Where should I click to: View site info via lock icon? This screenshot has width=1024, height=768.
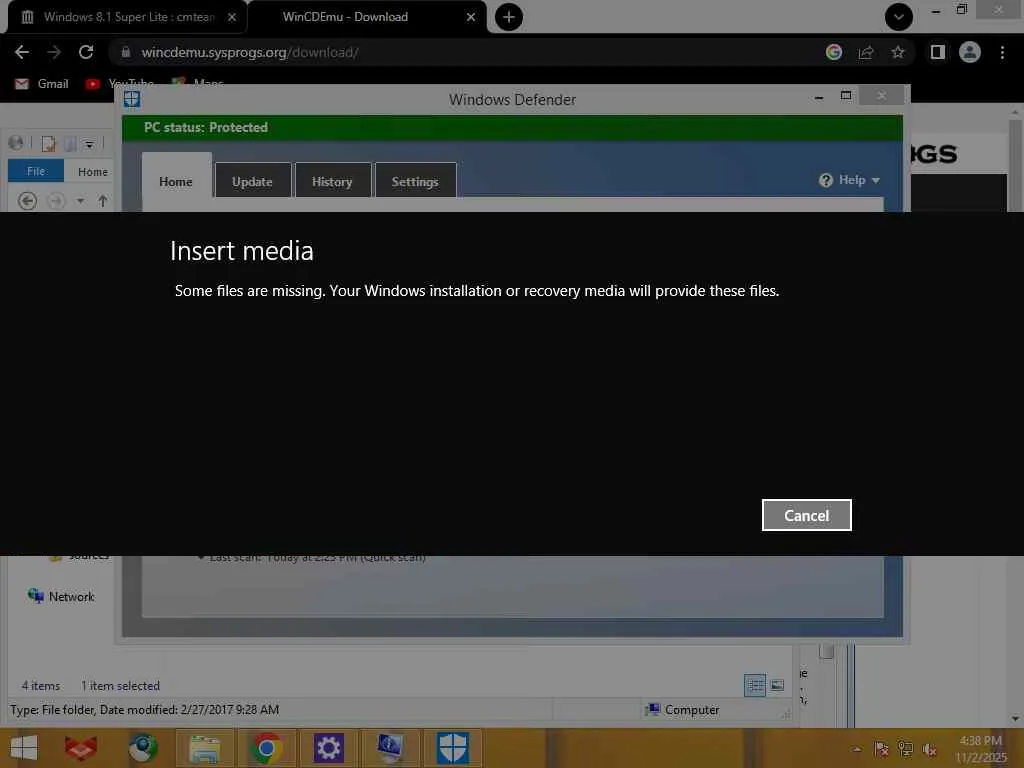coord(125,52)
